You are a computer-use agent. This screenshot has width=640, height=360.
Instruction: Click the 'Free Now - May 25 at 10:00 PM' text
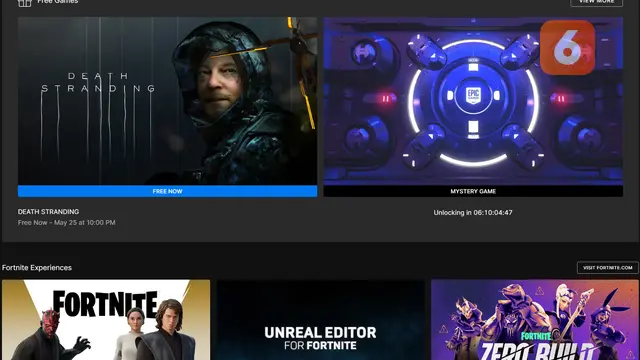[x=67, y=222]
